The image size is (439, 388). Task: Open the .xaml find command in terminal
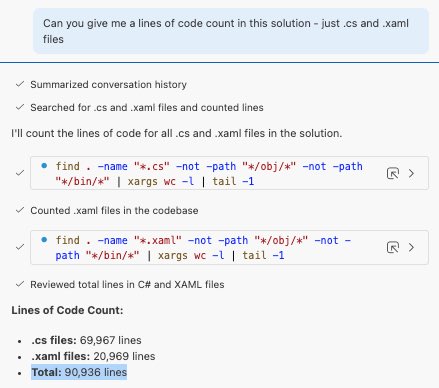393,247
